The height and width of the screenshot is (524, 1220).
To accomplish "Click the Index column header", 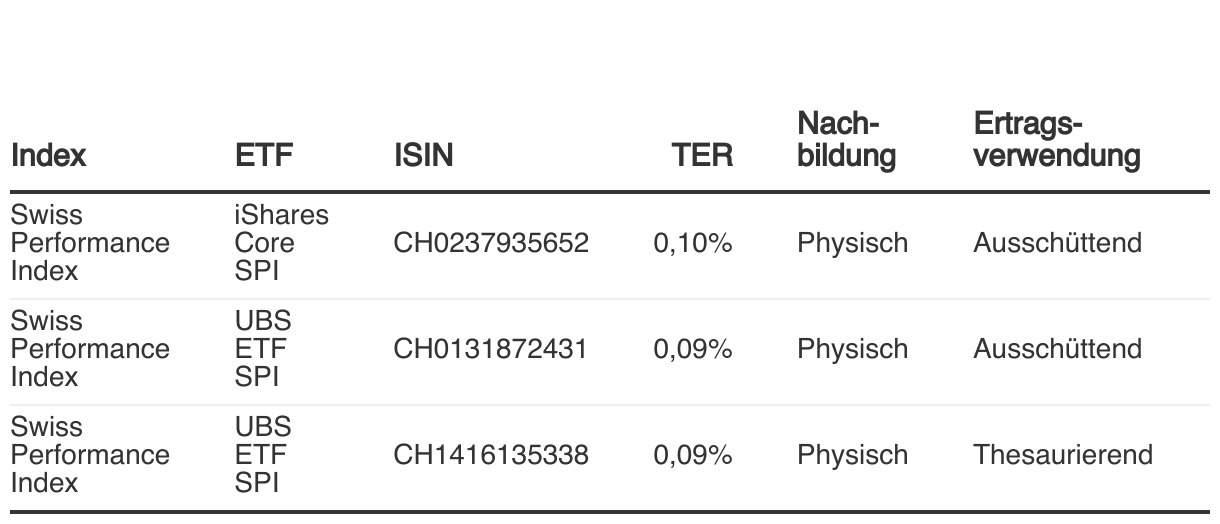I will (48, 156).
